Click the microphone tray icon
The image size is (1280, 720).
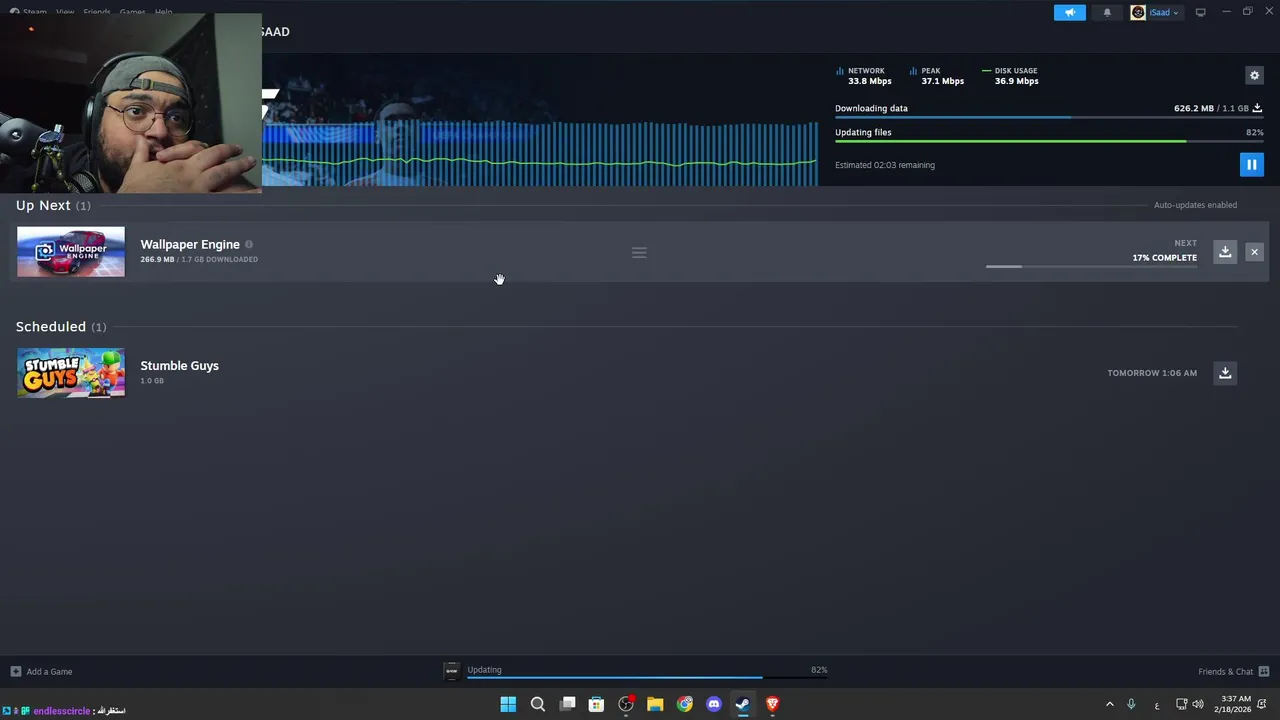[1131, 704]
